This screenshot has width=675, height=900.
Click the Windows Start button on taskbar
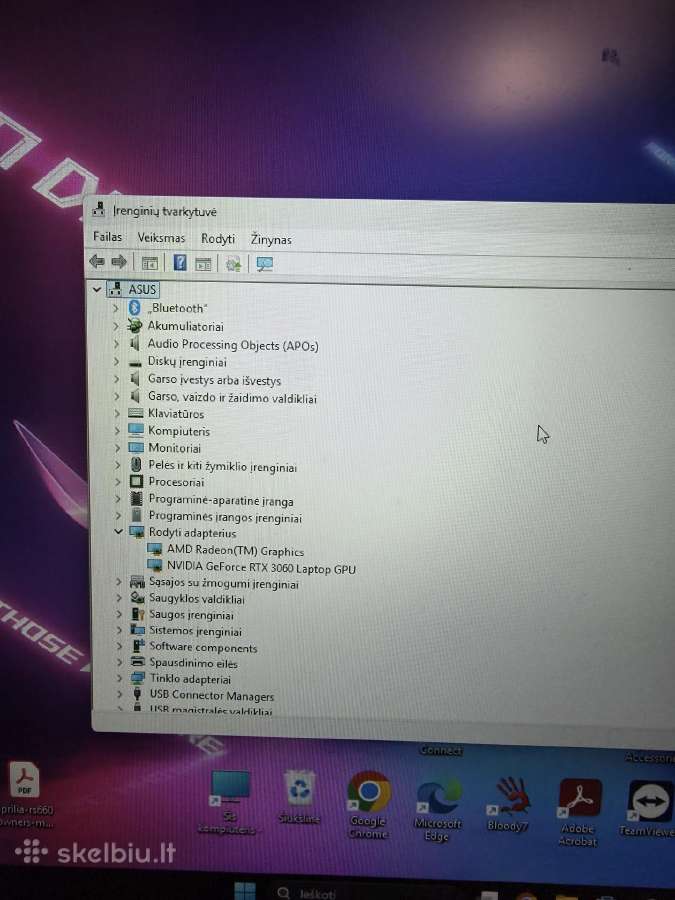click(245, 891)
